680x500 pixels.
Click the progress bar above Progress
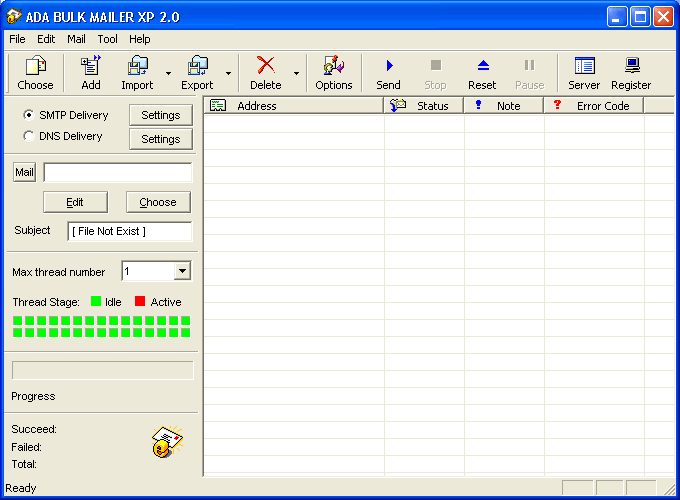point(103,370)
